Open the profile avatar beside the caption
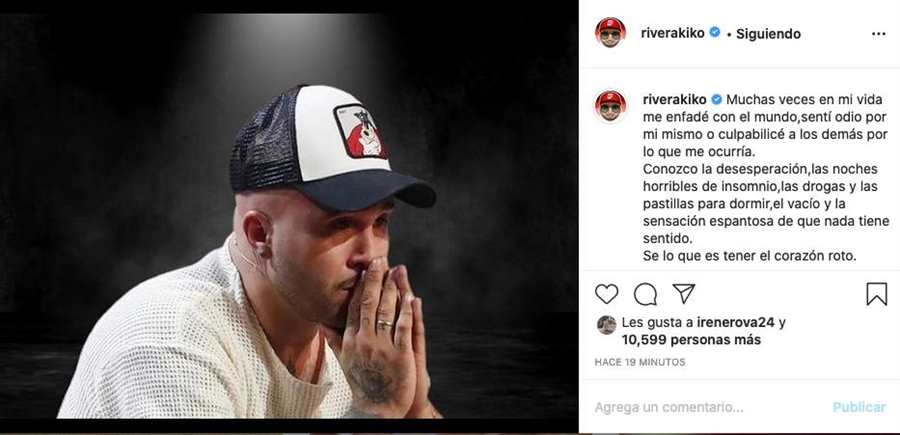The image size is (900, 435). point(610,105)
